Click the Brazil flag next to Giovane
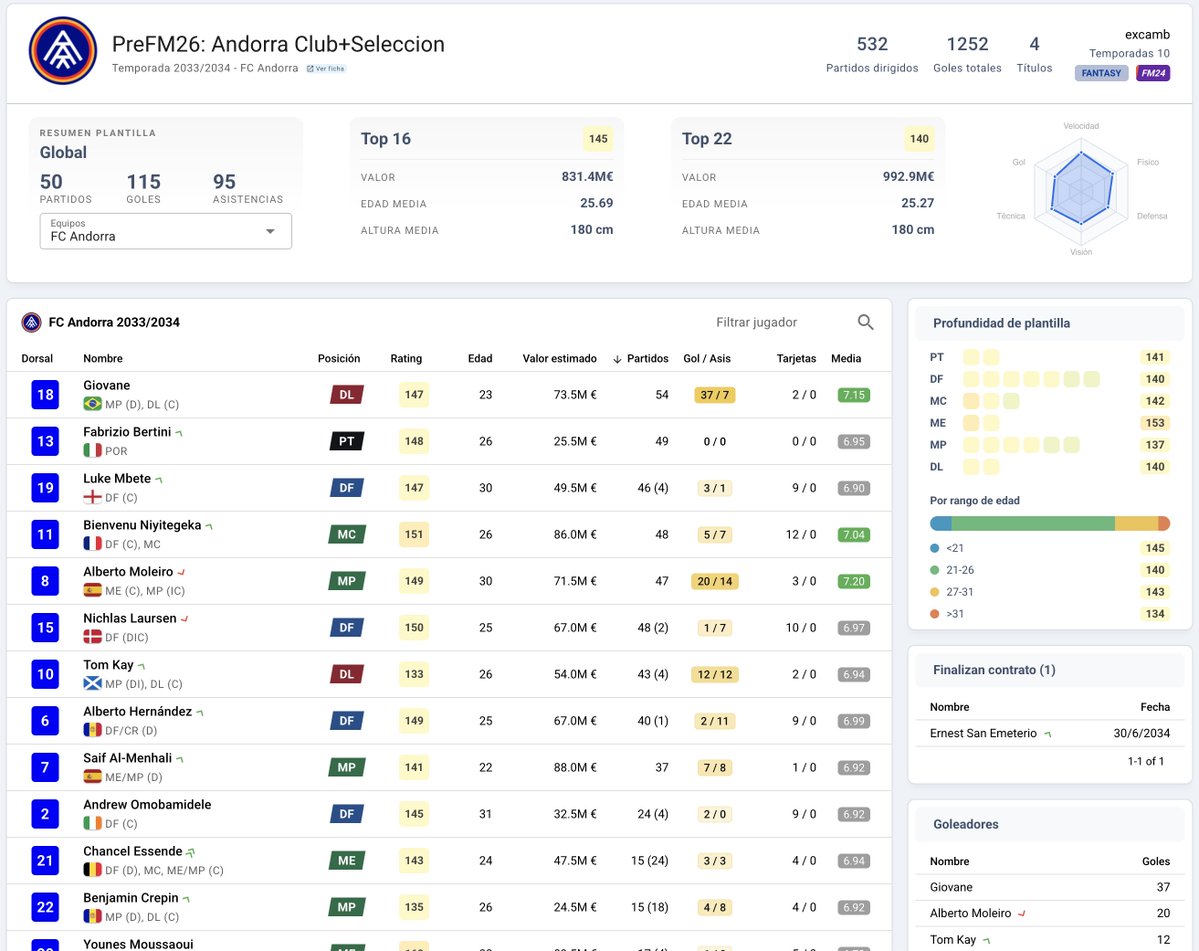 [93, 404]
